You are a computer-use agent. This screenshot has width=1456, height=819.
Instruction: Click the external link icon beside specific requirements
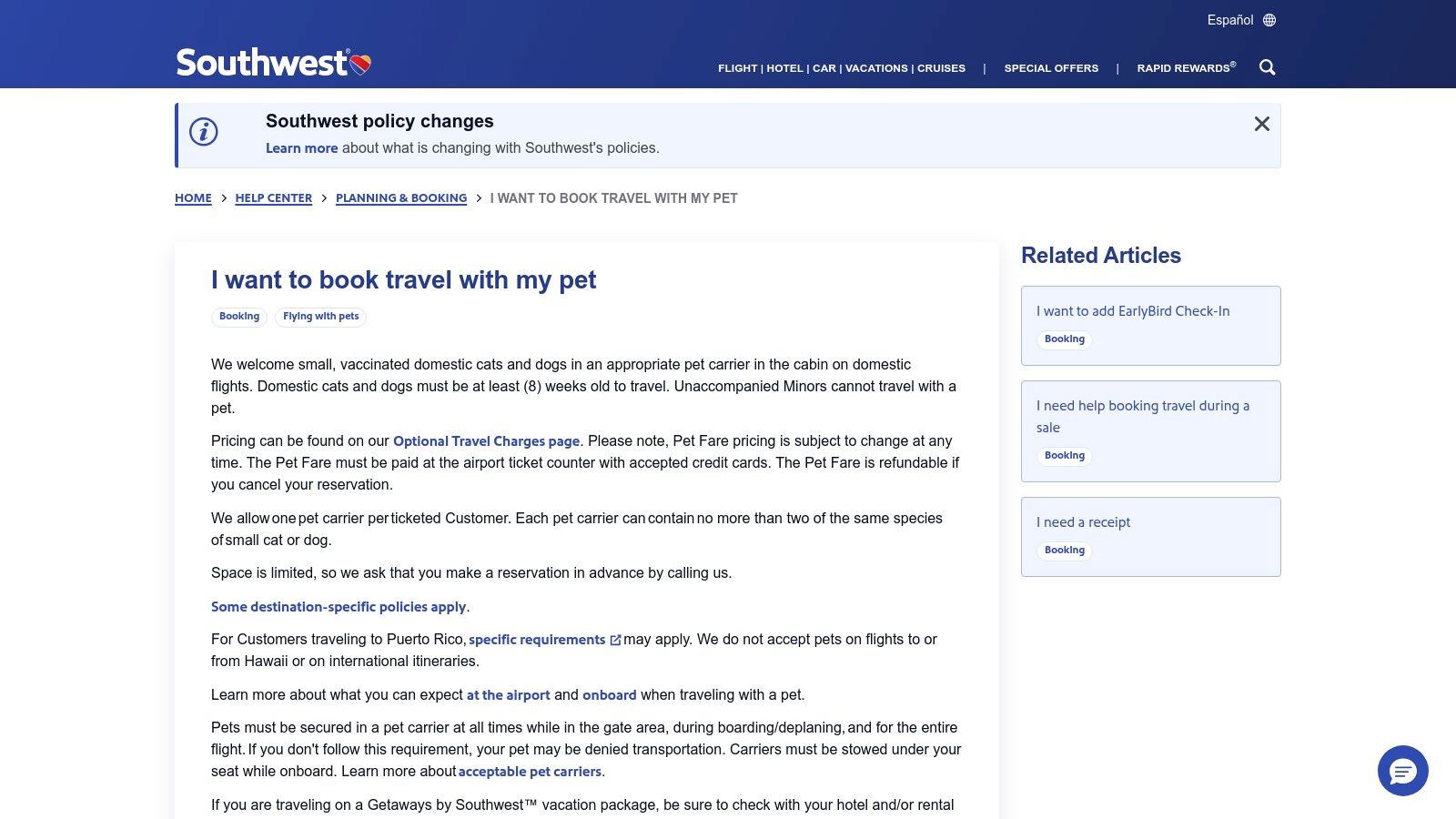tap(614, 640)
